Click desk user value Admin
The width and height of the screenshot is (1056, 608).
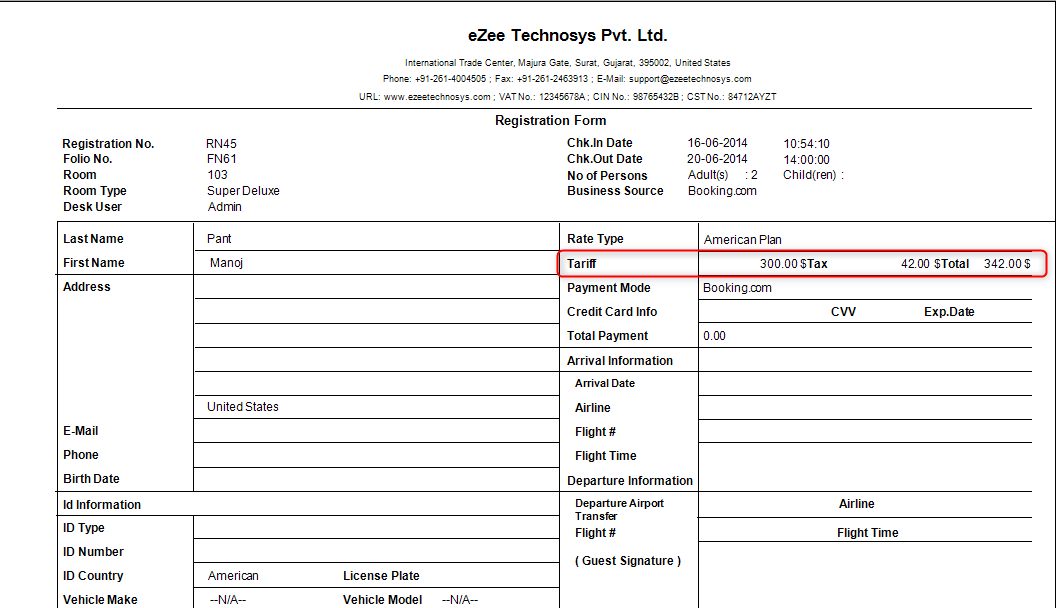[224, 207]
